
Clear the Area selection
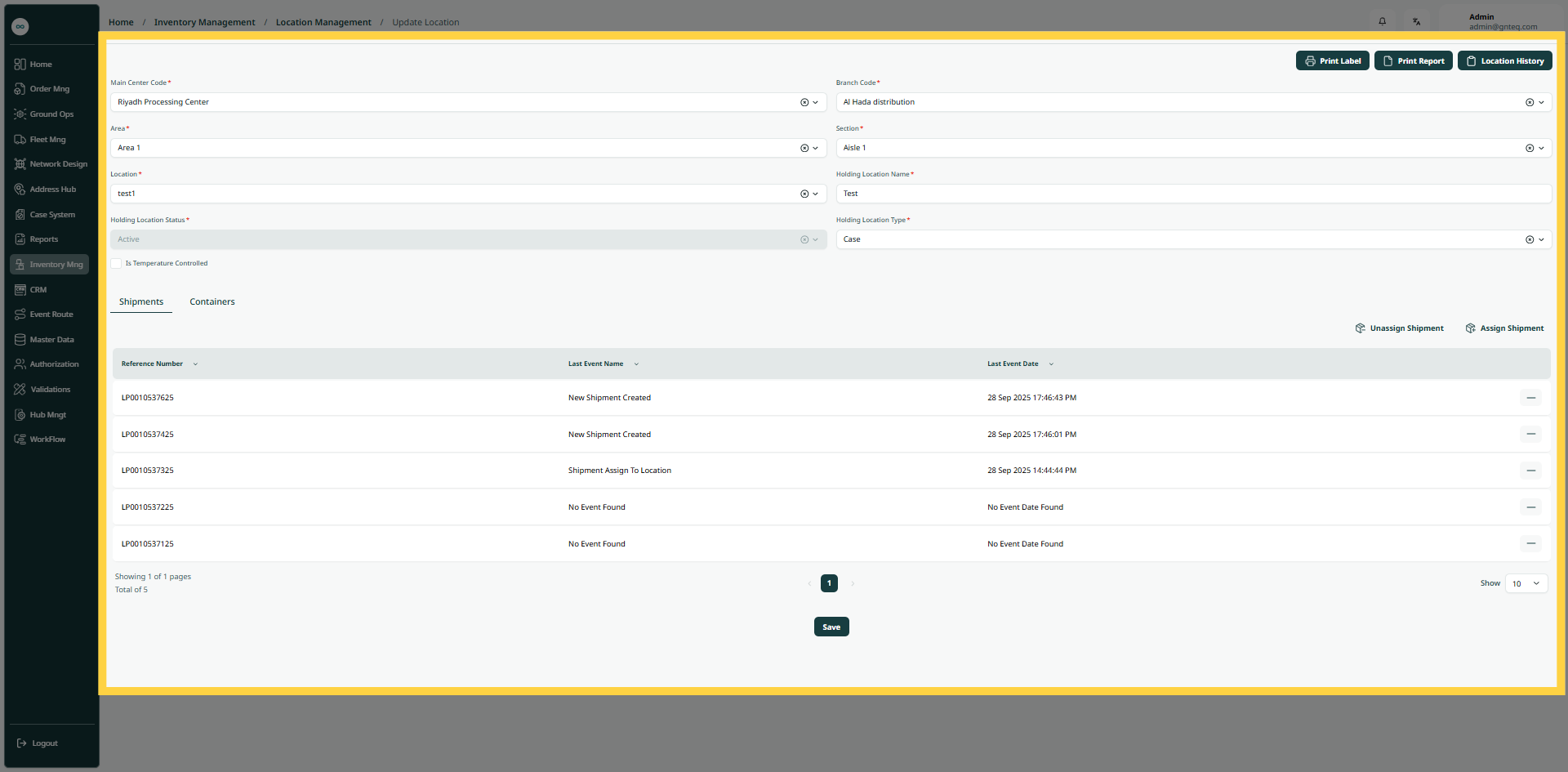tap(804, 148)
